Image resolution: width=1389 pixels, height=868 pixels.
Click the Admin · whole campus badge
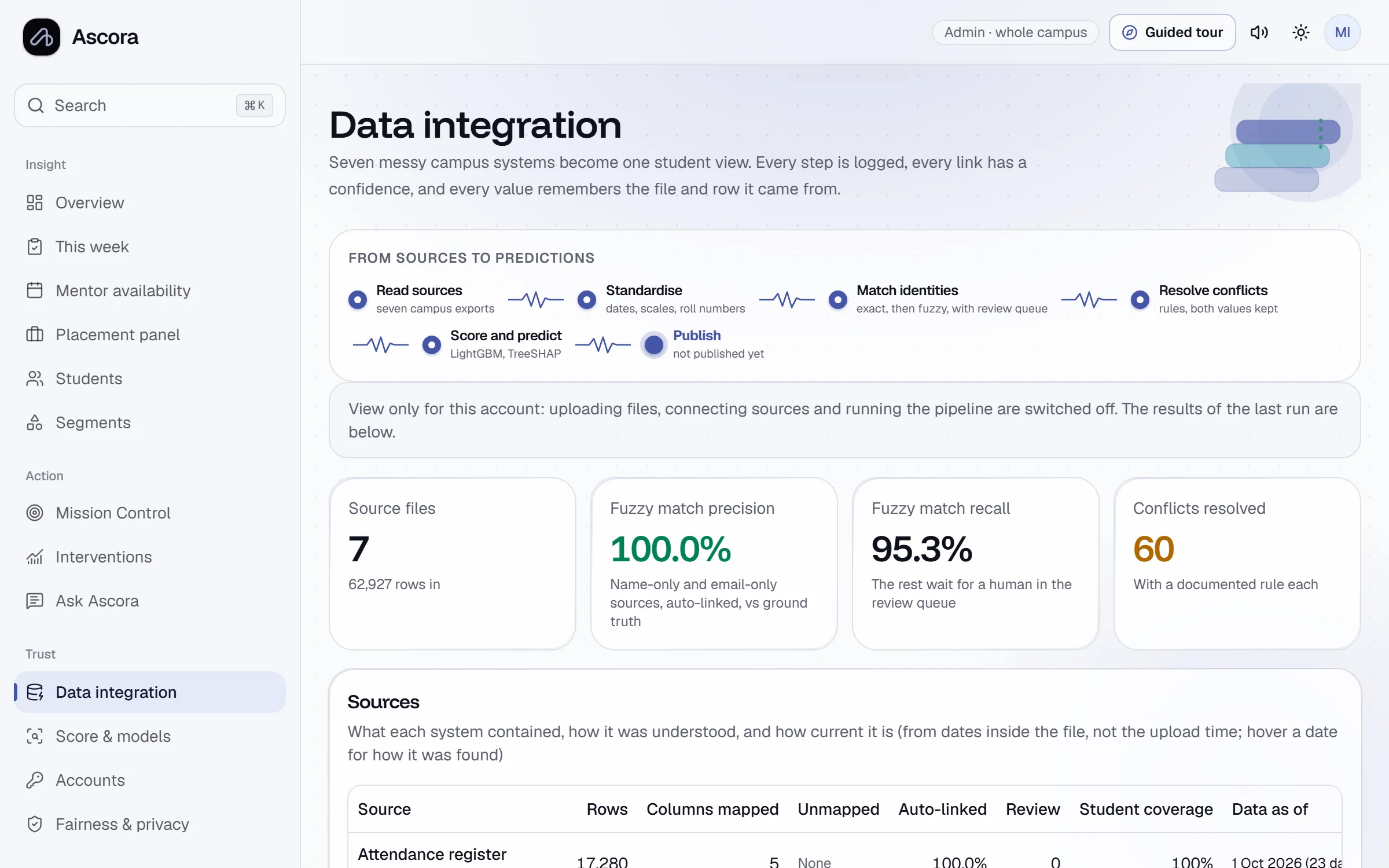1016,32
